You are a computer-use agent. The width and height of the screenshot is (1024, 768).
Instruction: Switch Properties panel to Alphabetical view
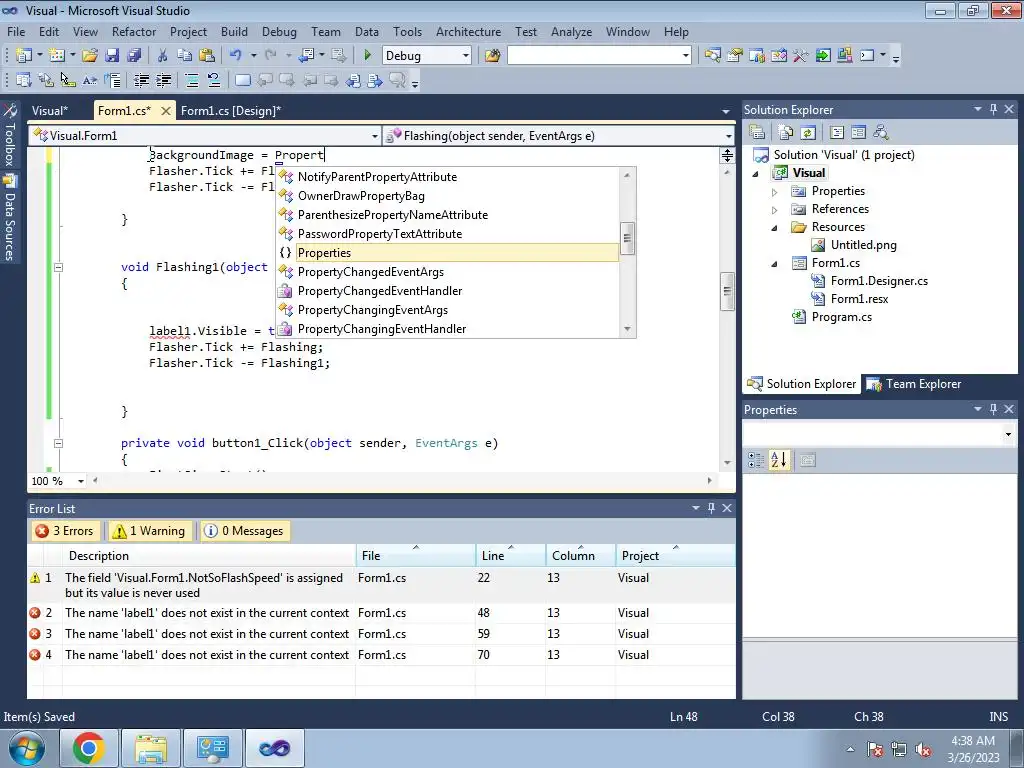[x=778, y=460]
